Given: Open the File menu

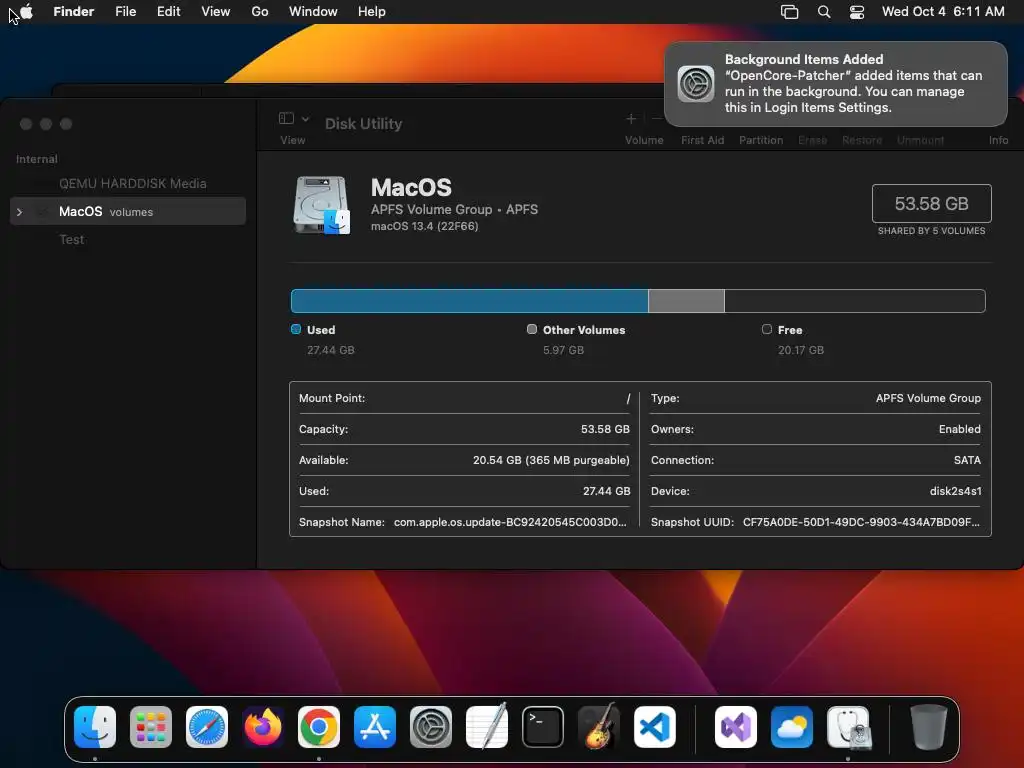Looking at the screenshot, I should [x=125, y=12].
